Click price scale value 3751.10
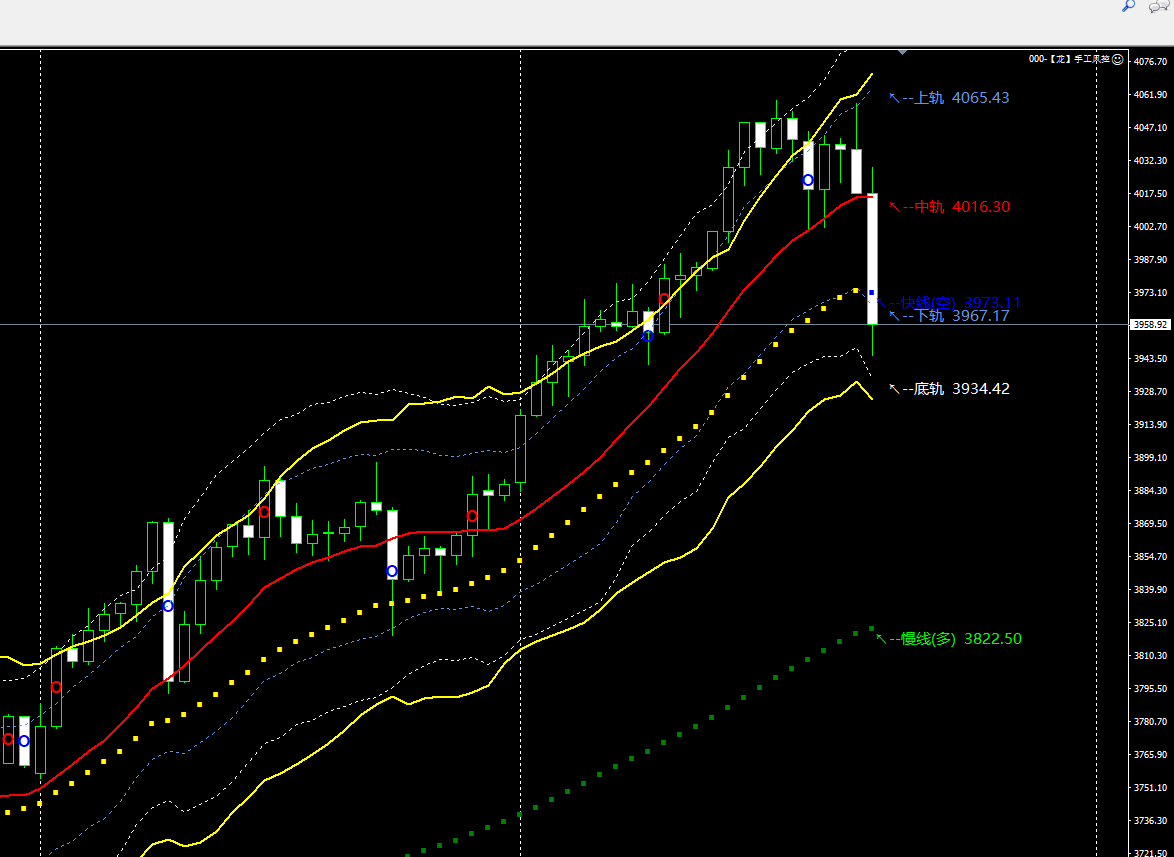Screen dimensions: 1174x857 click(x=1151, y=787)
